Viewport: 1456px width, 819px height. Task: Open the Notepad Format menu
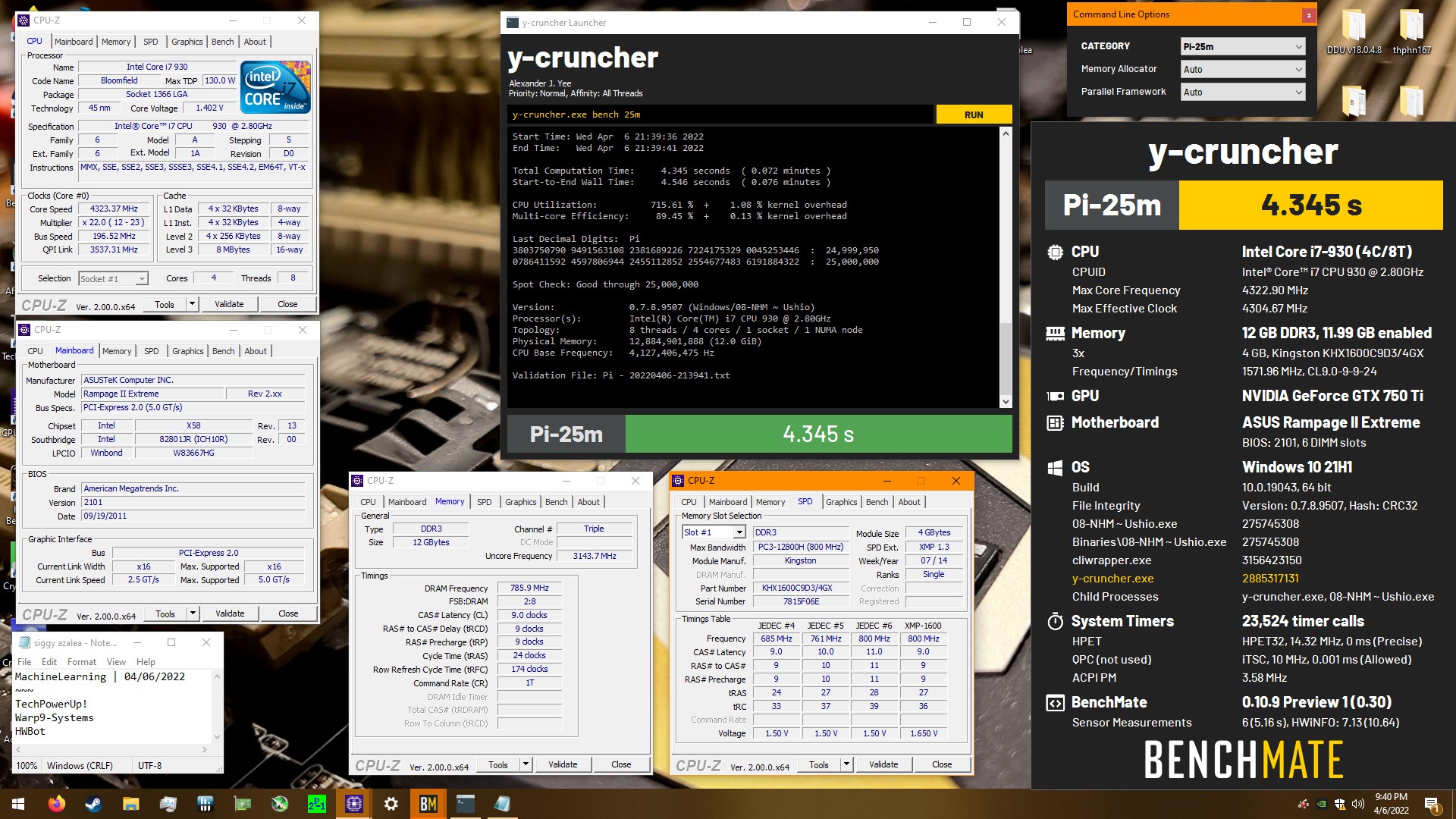coord(82,662)
